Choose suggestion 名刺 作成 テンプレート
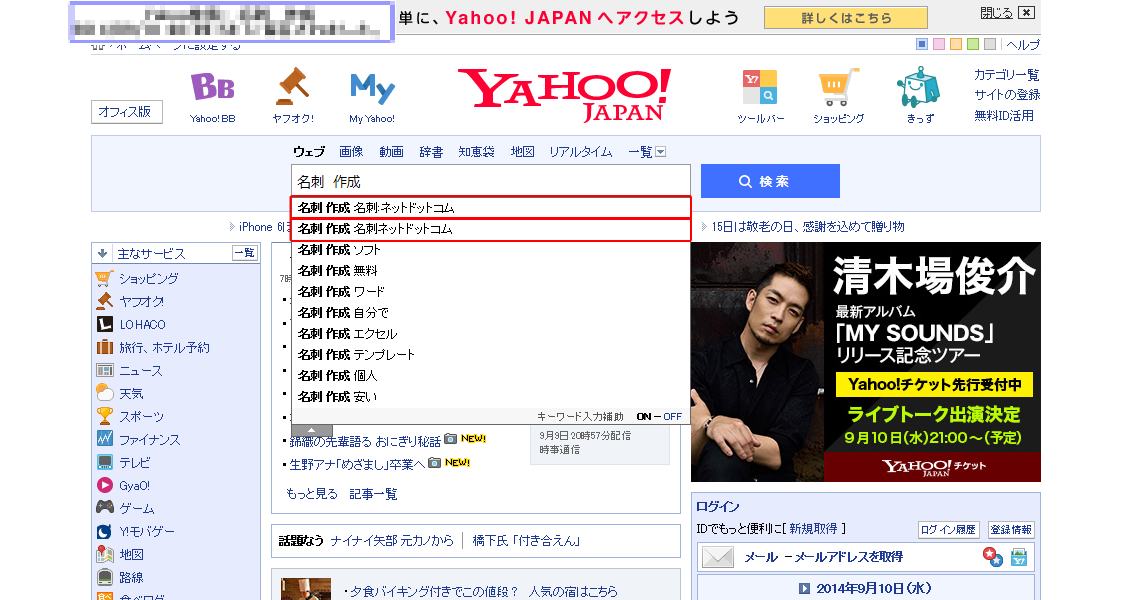Screen dimensions: 1130x600 click(x=490, y=354)
